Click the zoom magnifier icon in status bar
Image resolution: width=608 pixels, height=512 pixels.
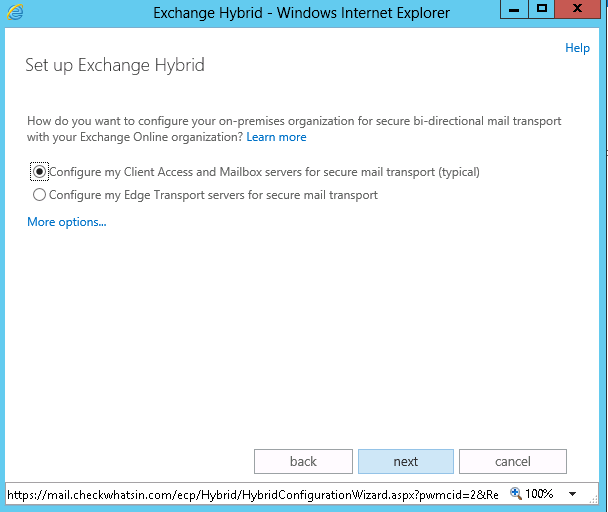[516, 493]
